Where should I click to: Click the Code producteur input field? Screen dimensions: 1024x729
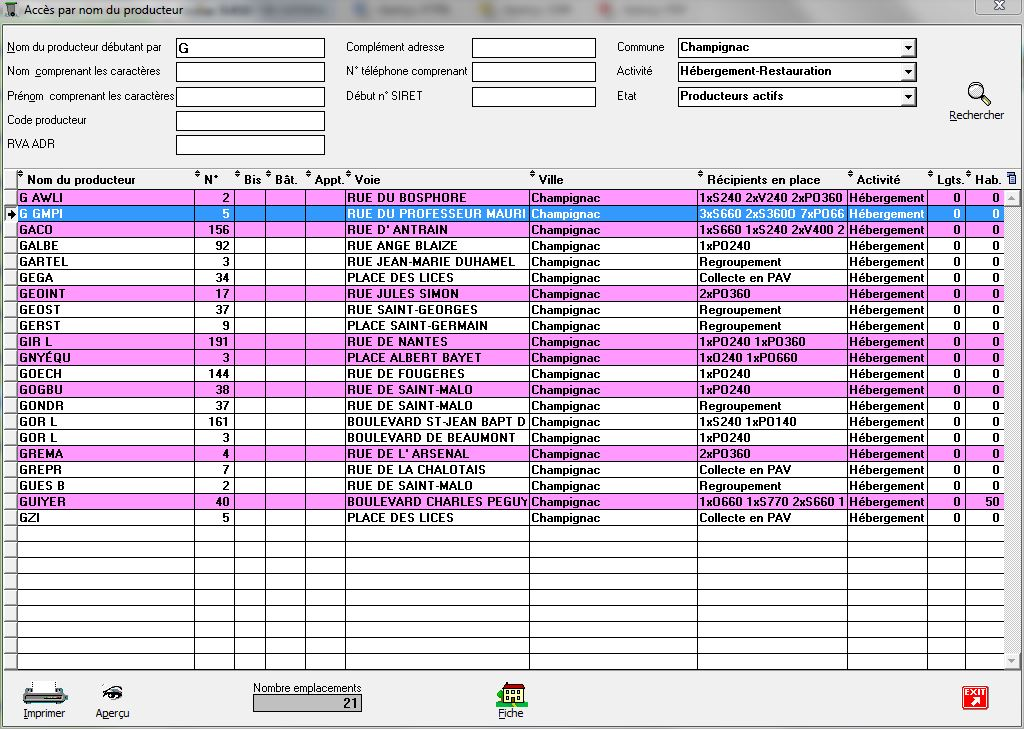pos(250,121)
